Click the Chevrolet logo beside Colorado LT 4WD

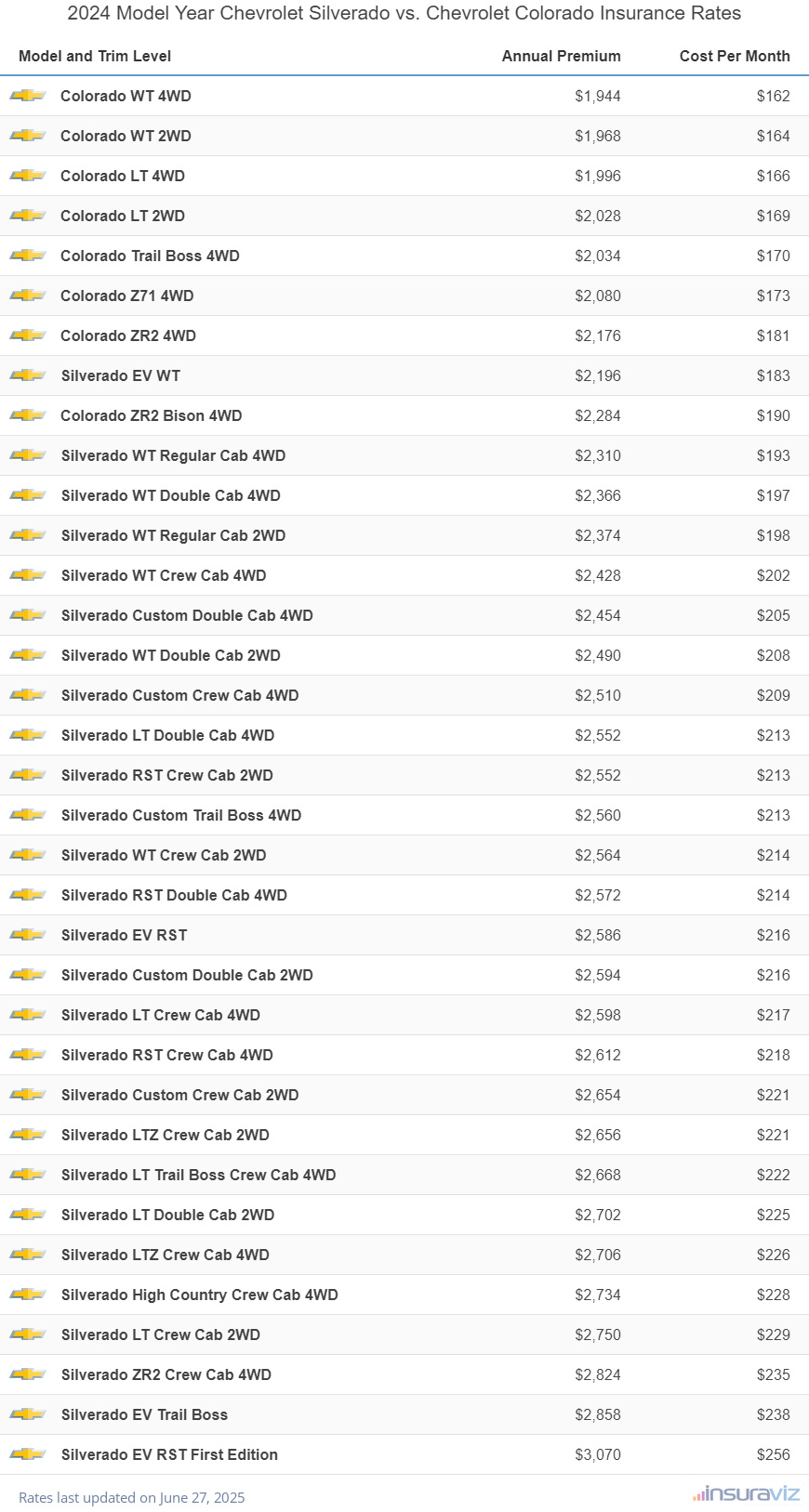coord(28,176)
